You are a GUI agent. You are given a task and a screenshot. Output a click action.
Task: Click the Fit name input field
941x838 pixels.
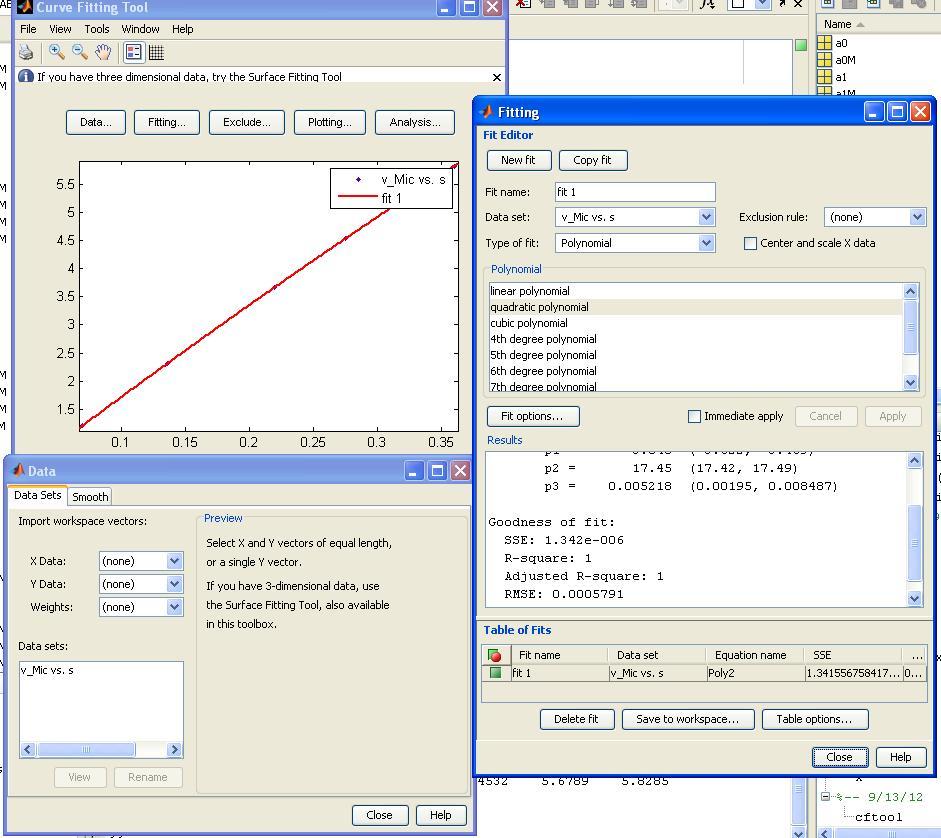click(635, 192)
